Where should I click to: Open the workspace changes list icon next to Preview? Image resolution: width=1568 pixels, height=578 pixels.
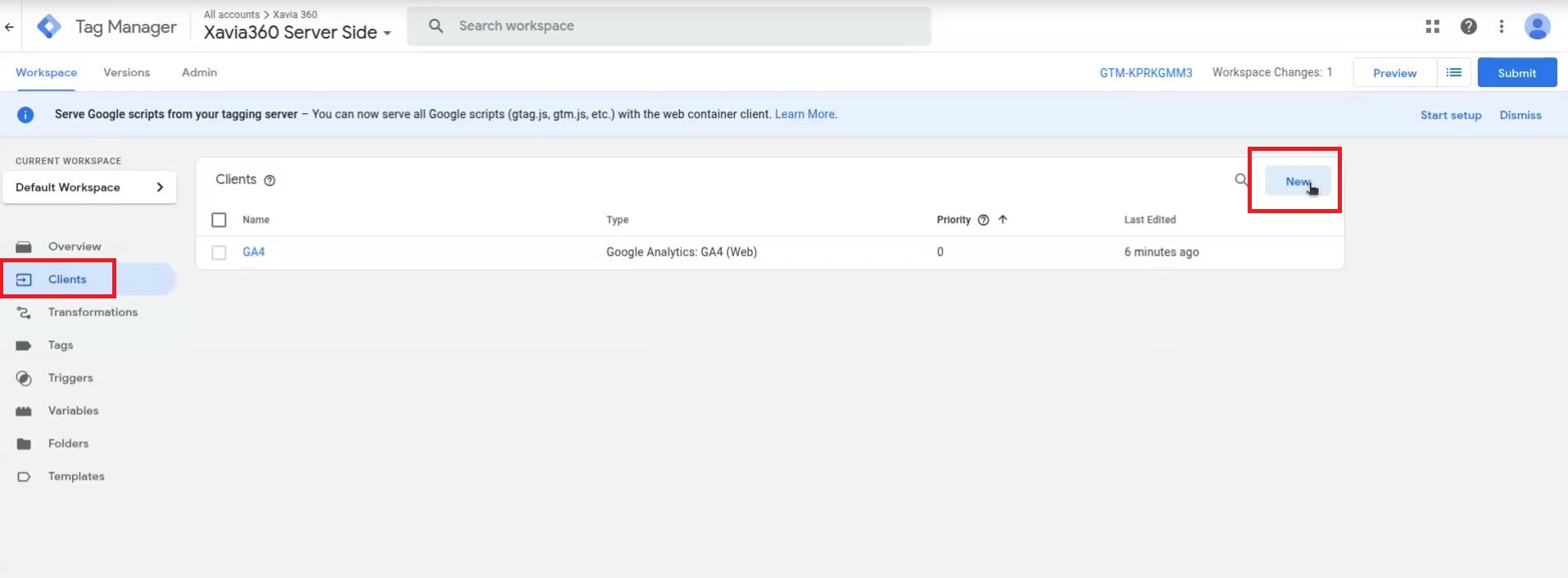[x=1454, y=73]
